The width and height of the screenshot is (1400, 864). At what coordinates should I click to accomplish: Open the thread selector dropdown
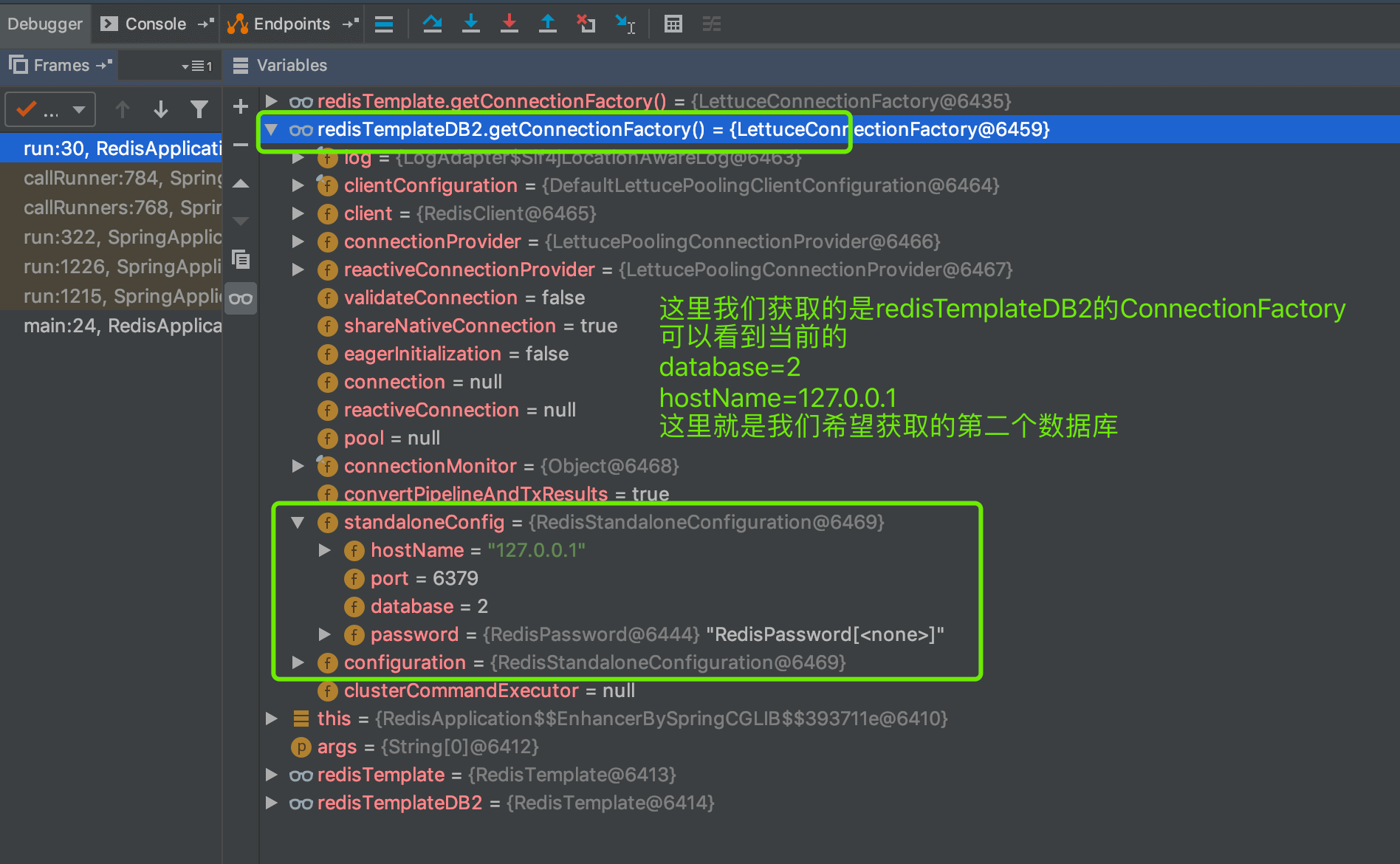(x=50, y=110)
